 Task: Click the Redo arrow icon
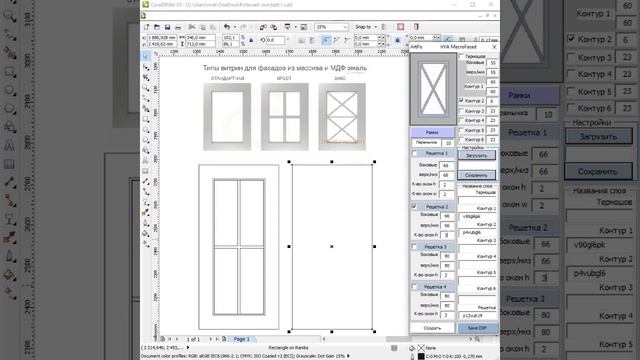[243, 27]
